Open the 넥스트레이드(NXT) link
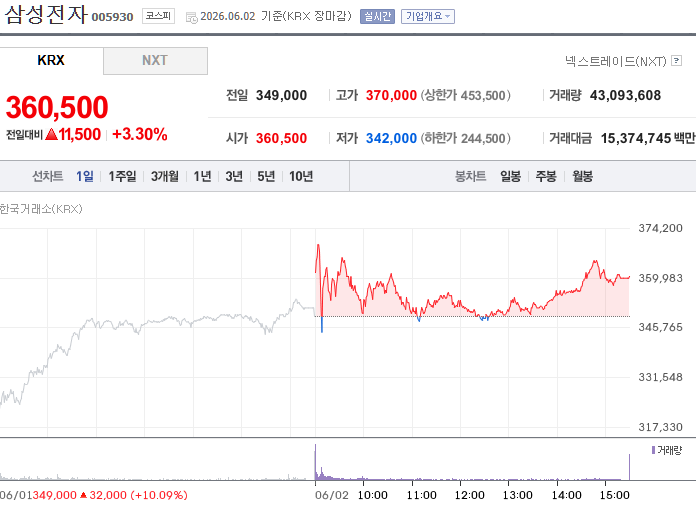Viewport: 696px width, 518px height. tap(616, 61)
